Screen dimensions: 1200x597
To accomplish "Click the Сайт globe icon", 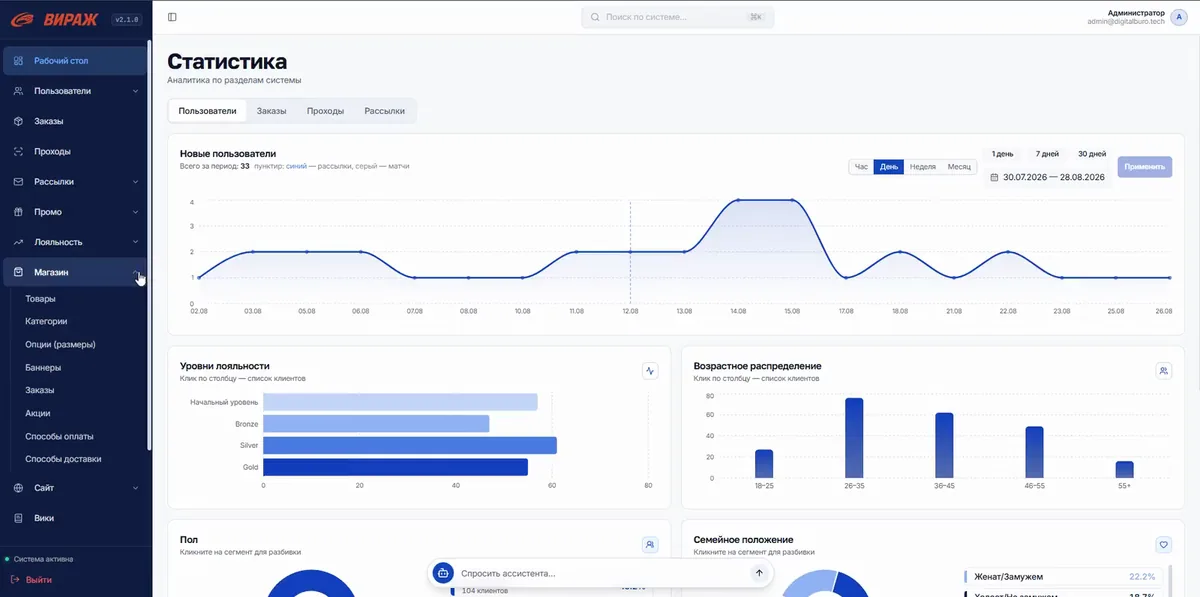I will pos(19,488).
